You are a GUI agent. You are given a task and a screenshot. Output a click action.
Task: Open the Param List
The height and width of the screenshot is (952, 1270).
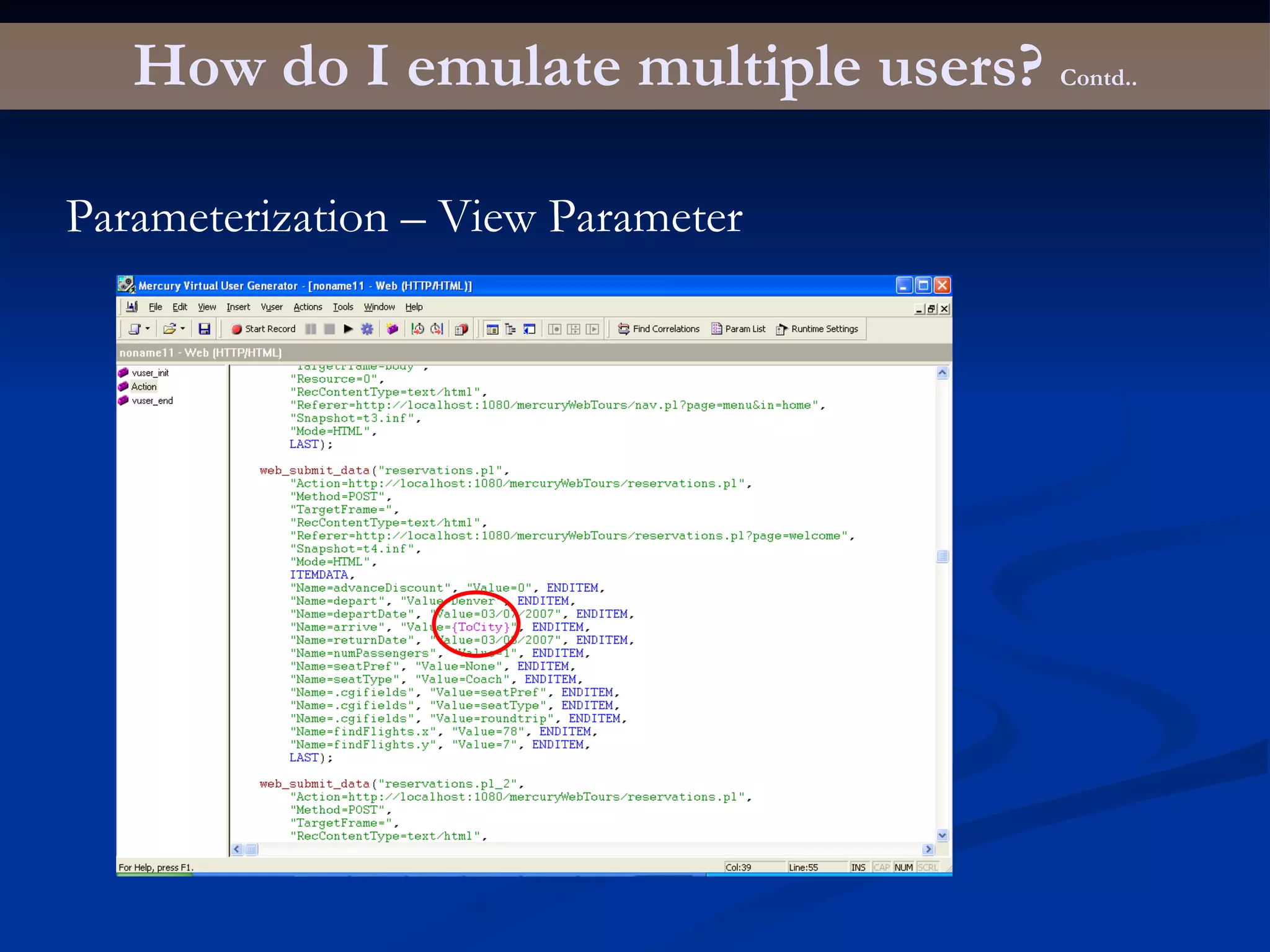pyautogui.click(x=738, y=329)
